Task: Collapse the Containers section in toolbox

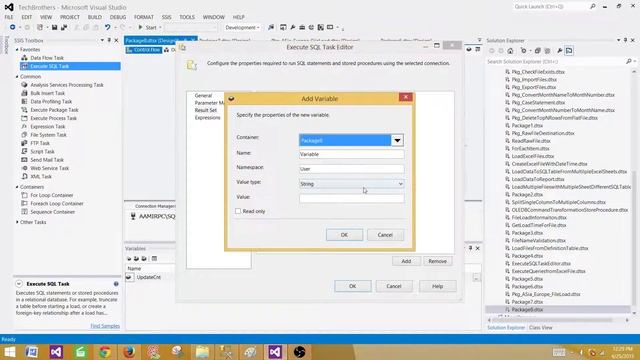Action: (x=17, y=187)
